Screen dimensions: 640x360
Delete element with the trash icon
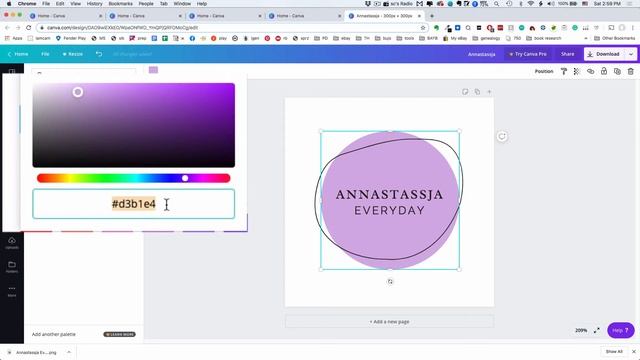(631, 71)
